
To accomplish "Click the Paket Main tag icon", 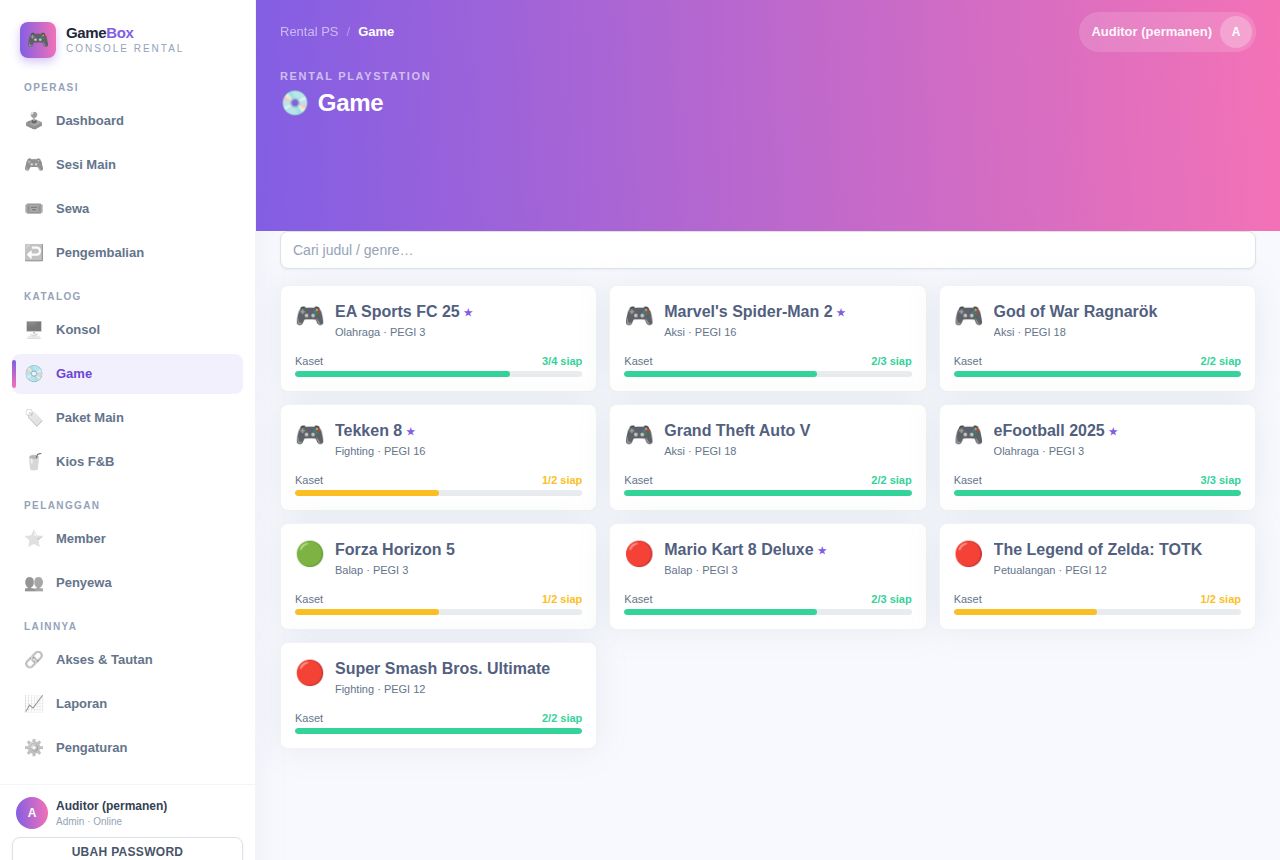I will tap(34, 418).
